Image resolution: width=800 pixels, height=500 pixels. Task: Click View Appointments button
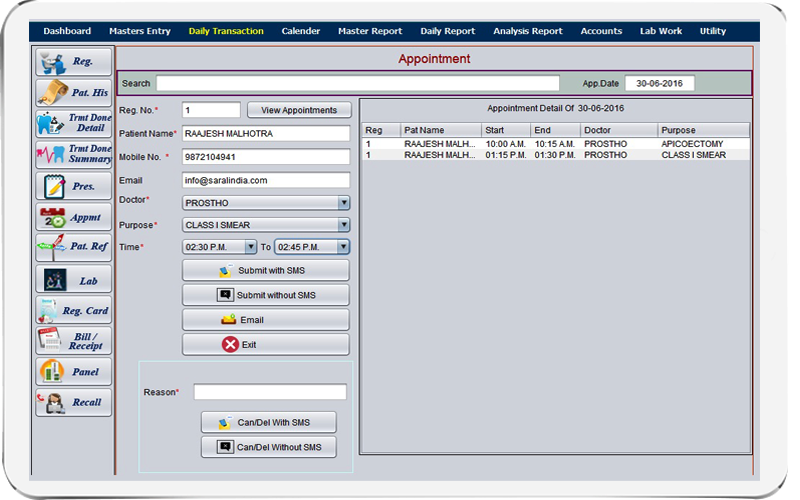(x=299, y=110)
